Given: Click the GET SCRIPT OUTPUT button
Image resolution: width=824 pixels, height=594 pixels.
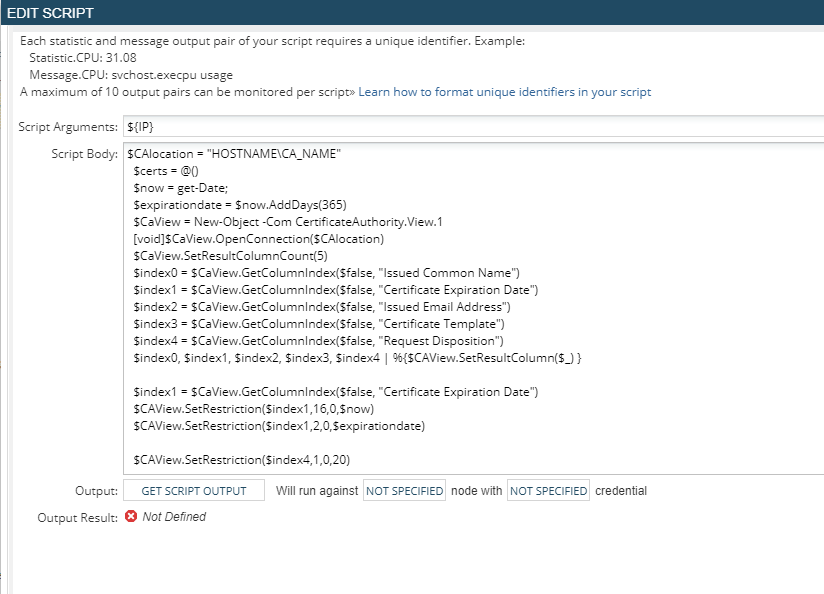Looking at the screenshot, I should pos(194,491).
